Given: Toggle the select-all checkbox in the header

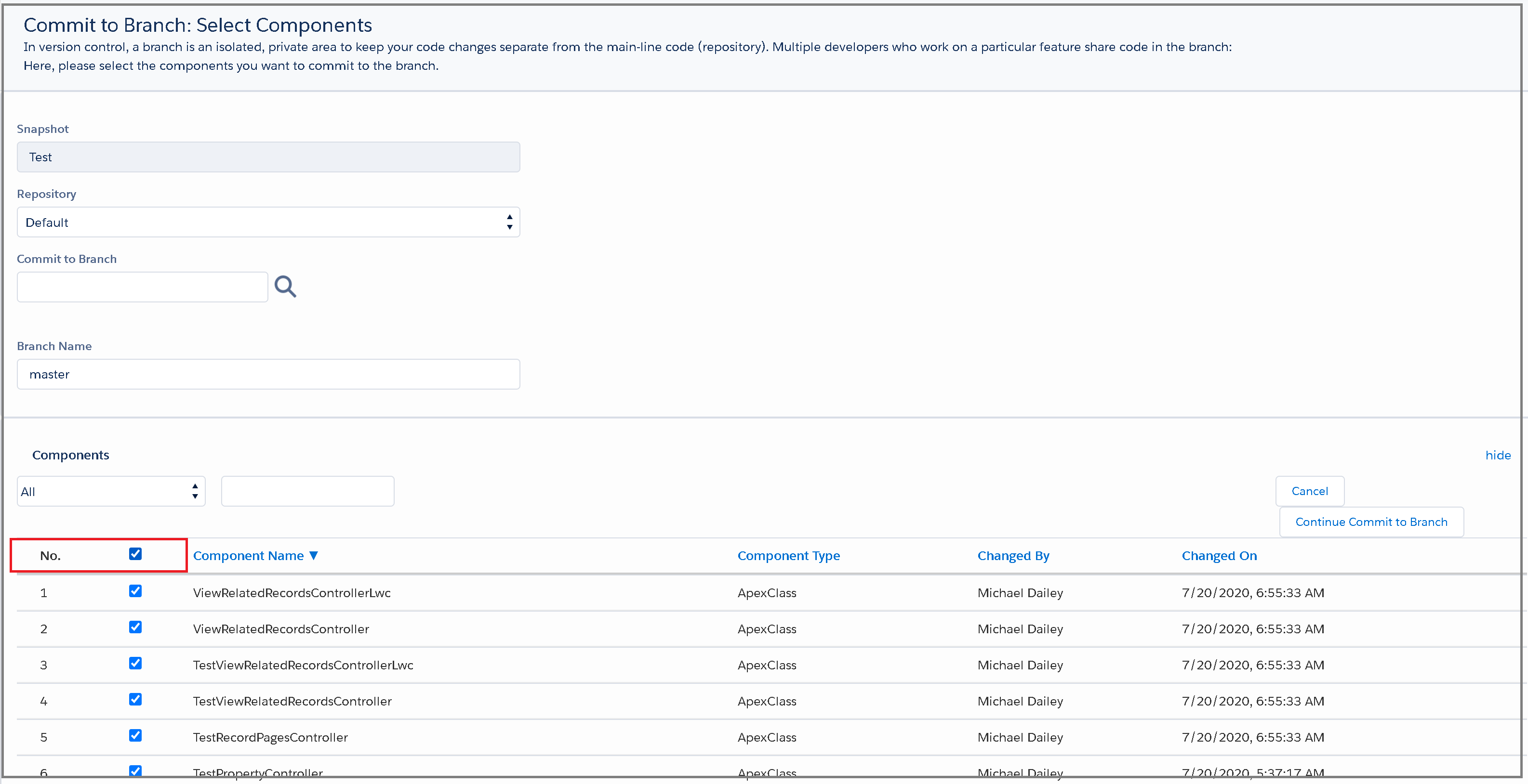Looking at the screenshot, I should [135, 553].
